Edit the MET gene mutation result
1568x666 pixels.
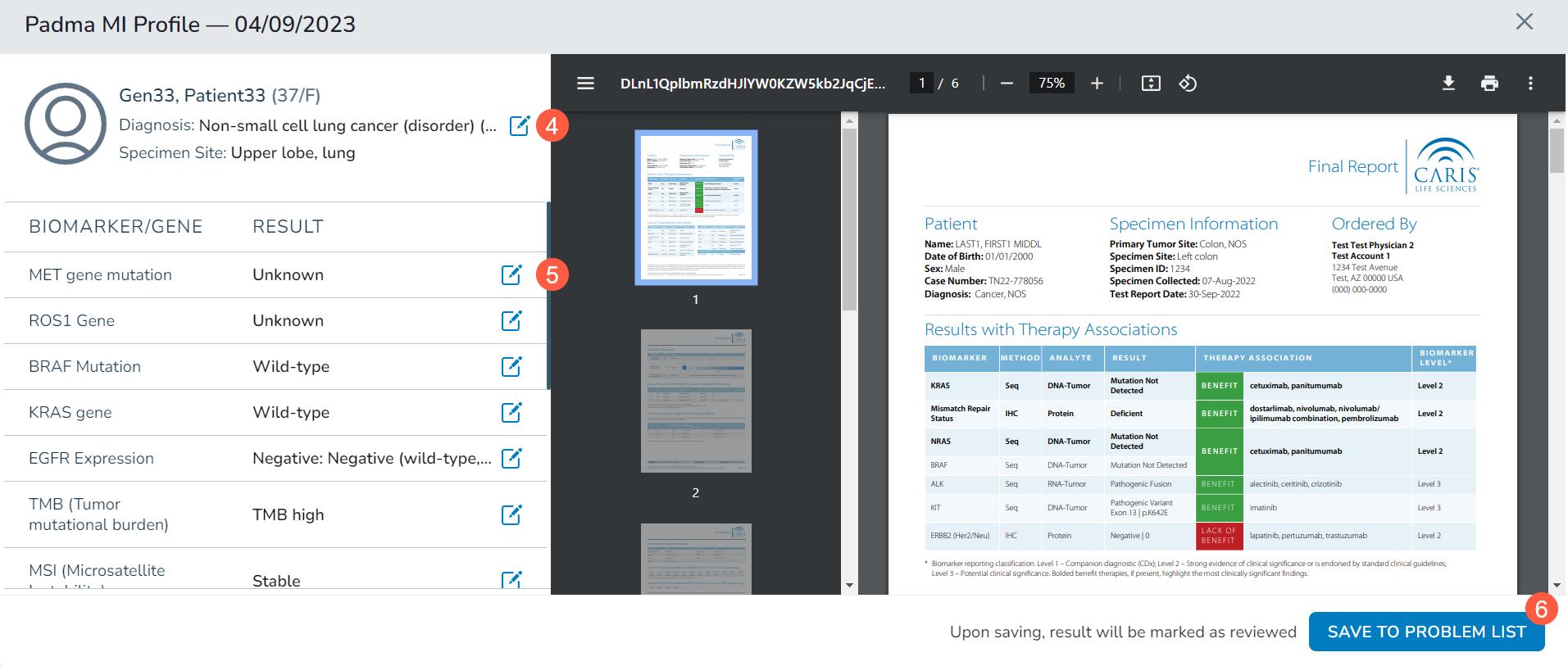[x=511, y=274]
